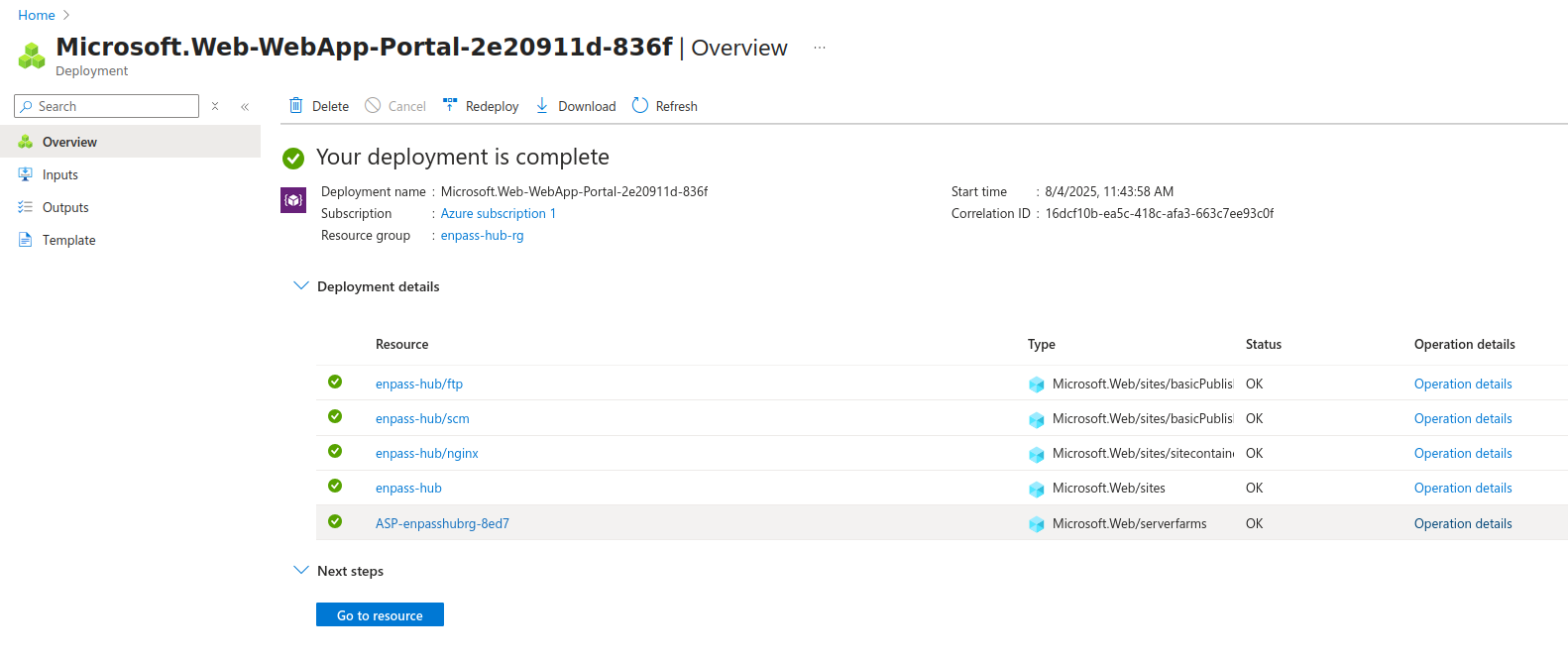Open the Inputs menu item
The height and width of the screenshot is (661, 1568).
pos(130,174)
